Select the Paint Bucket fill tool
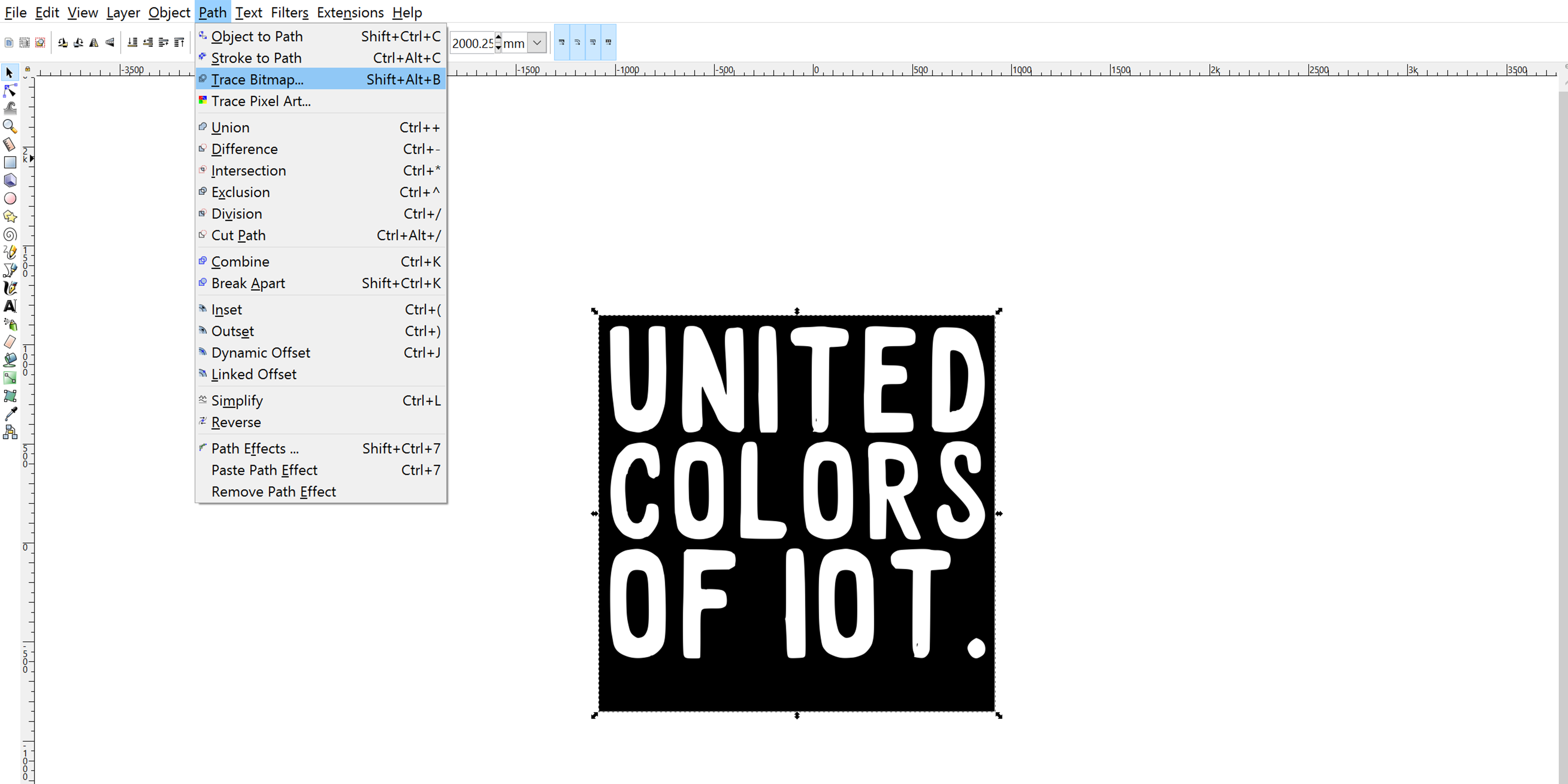The height and width of the screenshot is (784, 1568). 10,360
